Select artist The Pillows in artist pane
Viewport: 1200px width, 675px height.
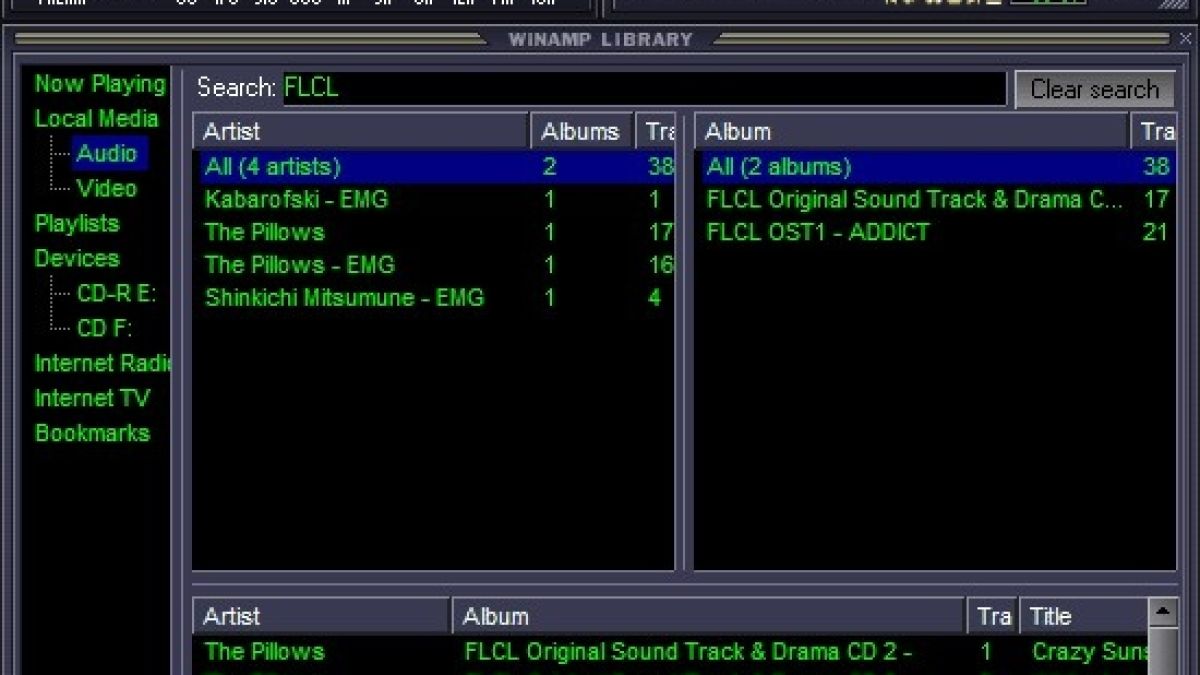(434, 232)
